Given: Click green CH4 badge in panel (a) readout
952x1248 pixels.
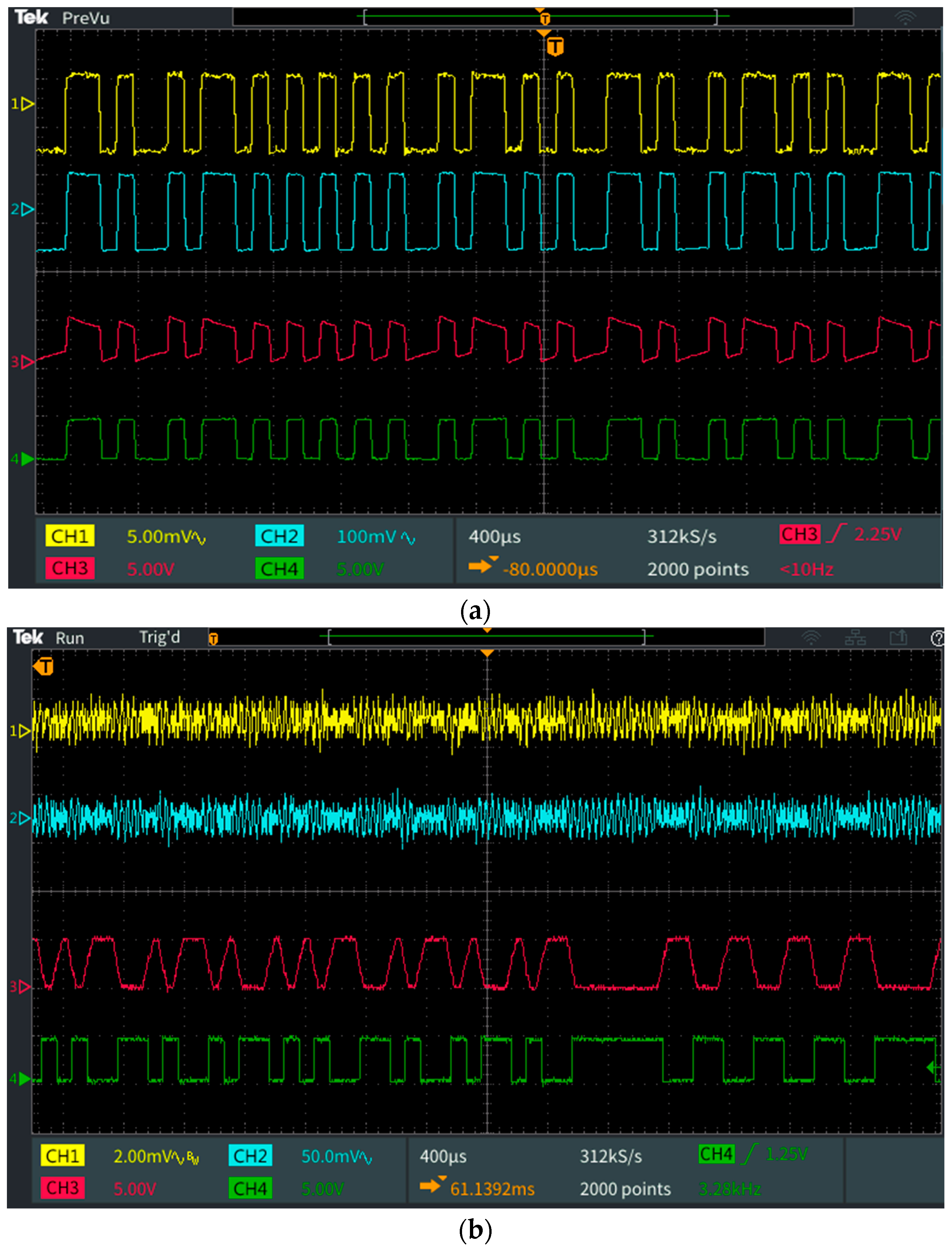Looking at the screenshot, I should click(x=279, y=568).
